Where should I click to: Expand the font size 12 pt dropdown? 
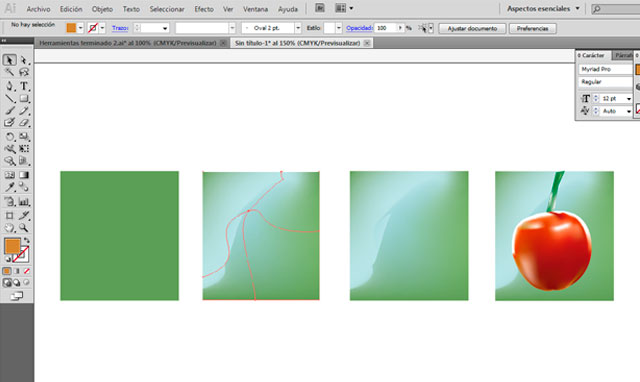pos(629,99)
